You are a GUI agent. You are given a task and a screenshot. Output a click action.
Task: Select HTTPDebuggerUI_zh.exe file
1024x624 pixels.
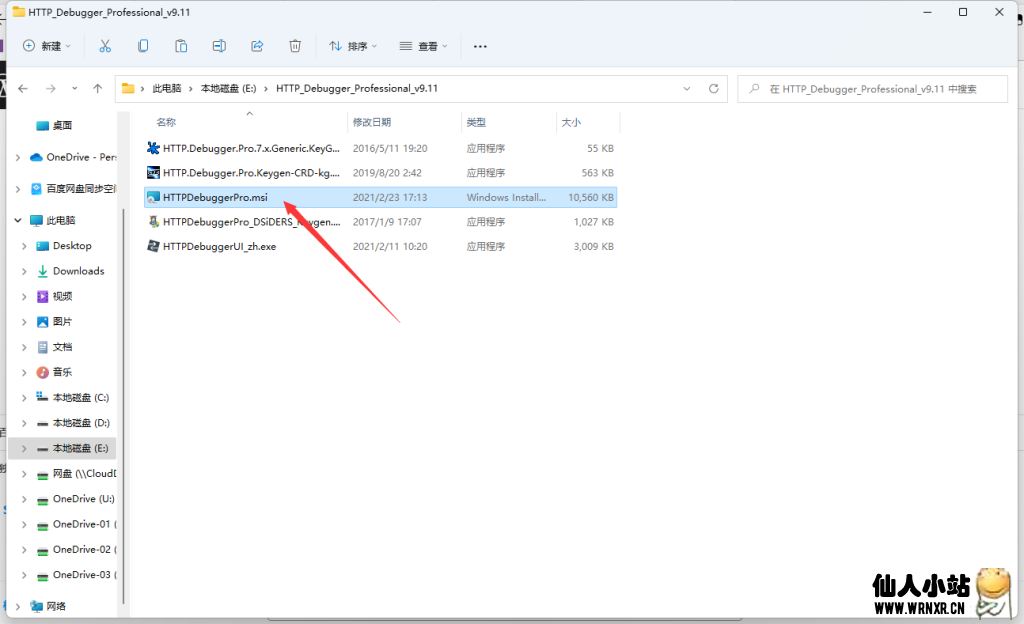click(x=219, y=246)
